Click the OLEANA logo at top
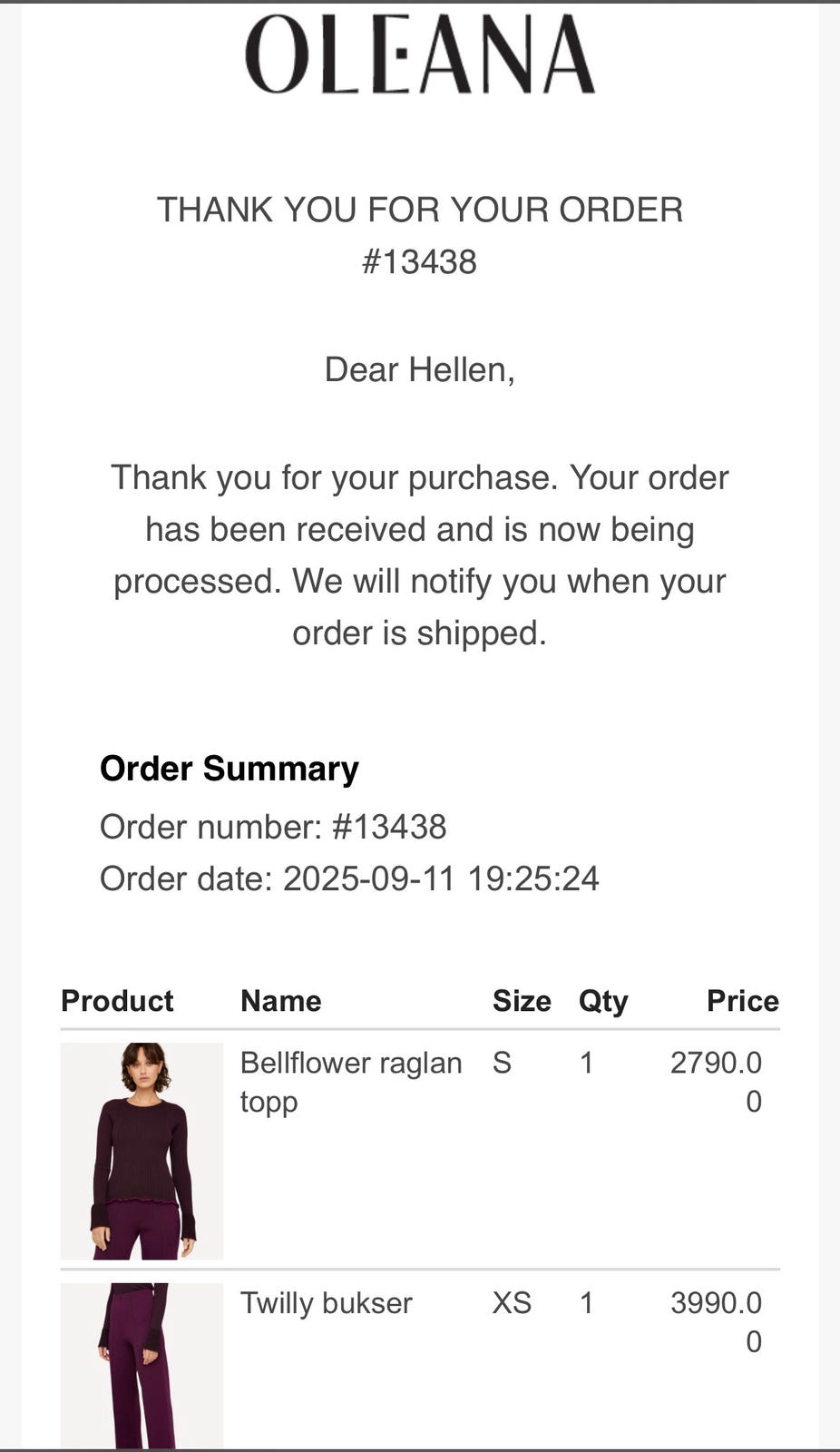Screen dimensions: 840x1452 (x=420, y=54)
